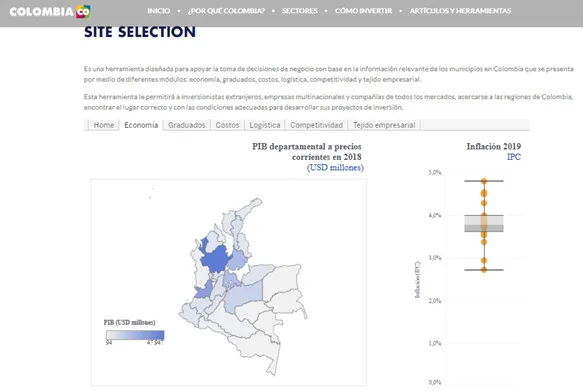Open ARTÍCULOS Y HERRAMIENTAS menu
This screenshot has height=391, width=583.
coord(460,11)
